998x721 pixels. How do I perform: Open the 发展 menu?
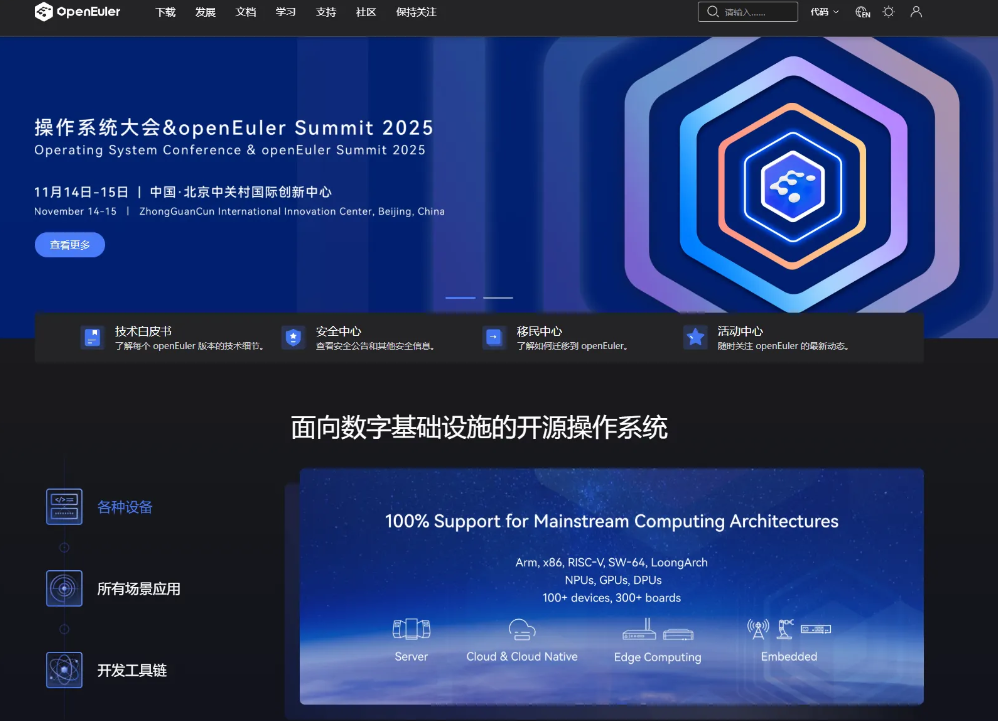[206, 12]
